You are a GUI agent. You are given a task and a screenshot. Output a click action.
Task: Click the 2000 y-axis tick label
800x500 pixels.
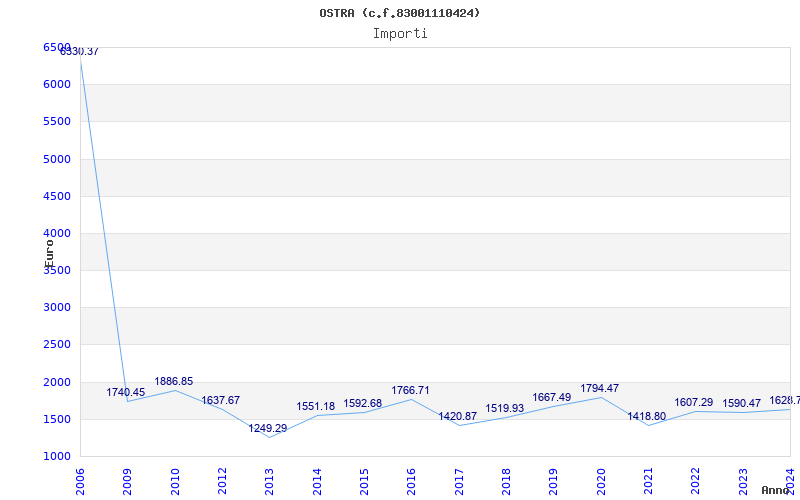(x=57, y=382)
